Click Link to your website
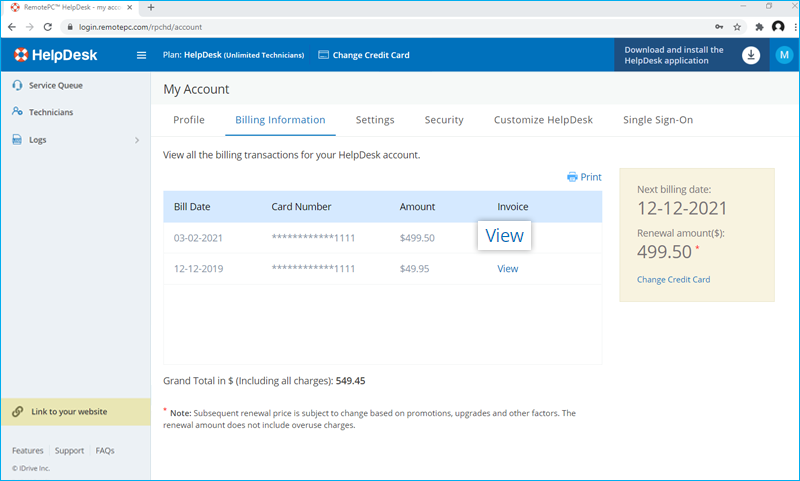This screenshot has width=800, height=481. 69,412
